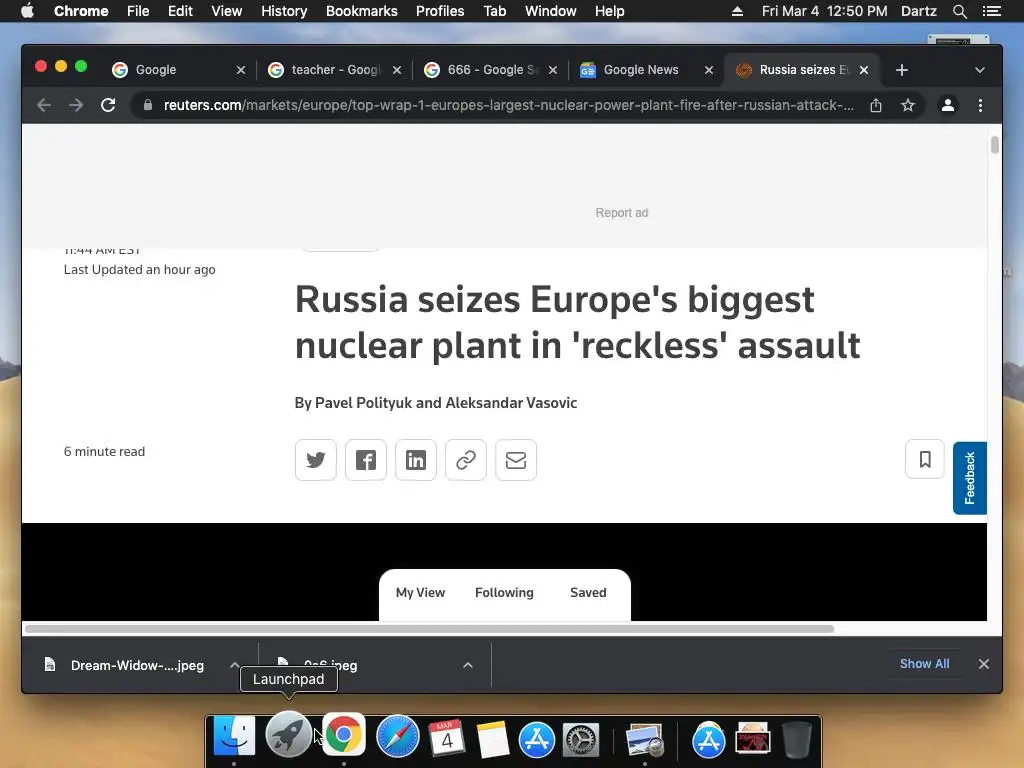Open Finder from the Dock
This screenshot has height=768, width=1024.
click(x=234, y=738)
